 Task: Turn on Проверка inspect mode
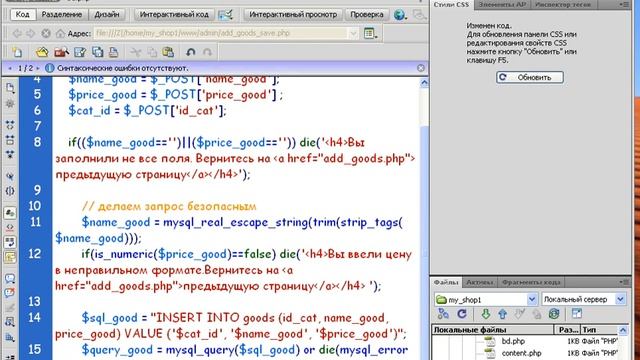pos(367,14)
